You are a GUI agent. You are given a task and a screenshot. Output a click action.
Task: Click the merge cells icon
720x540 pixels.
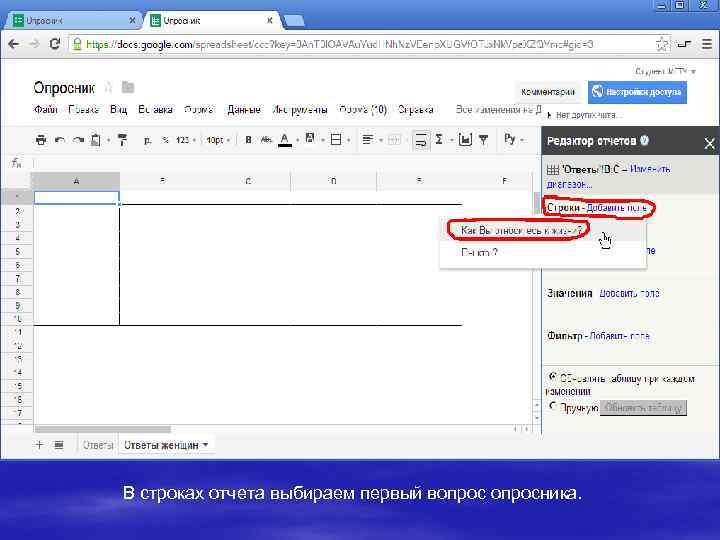pos(394,140)
